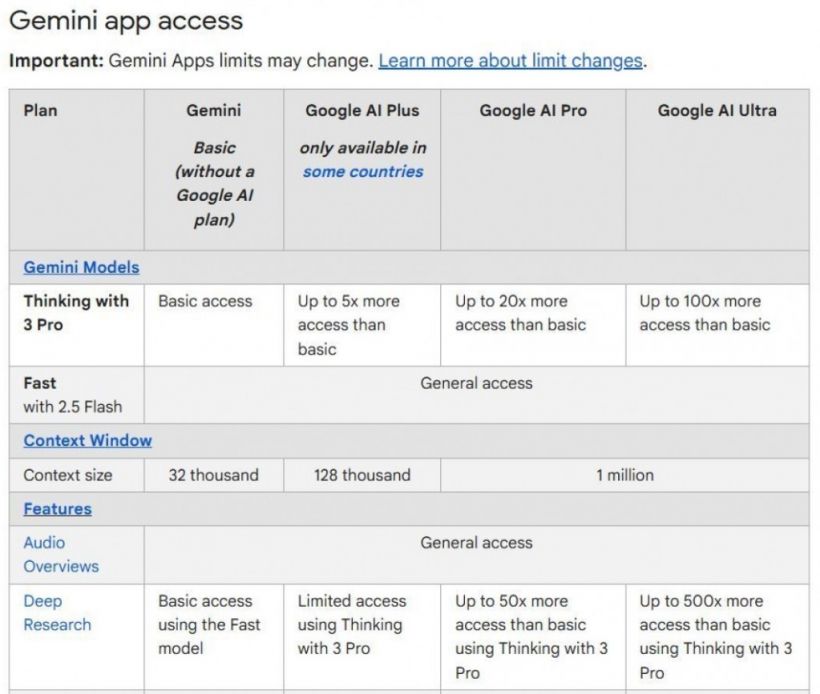
Task: Click the '1 million' context size cell
Action: (624, 475)
